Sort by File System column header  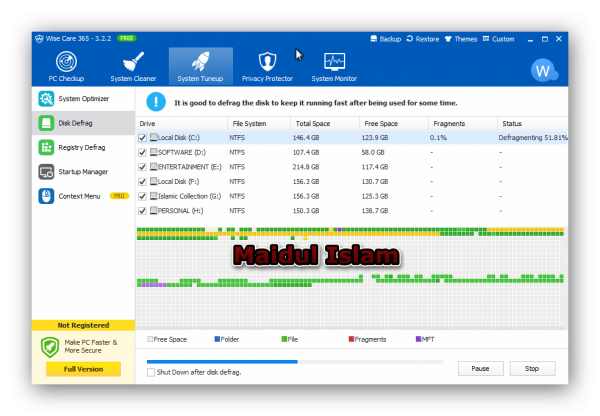(259, 124)
